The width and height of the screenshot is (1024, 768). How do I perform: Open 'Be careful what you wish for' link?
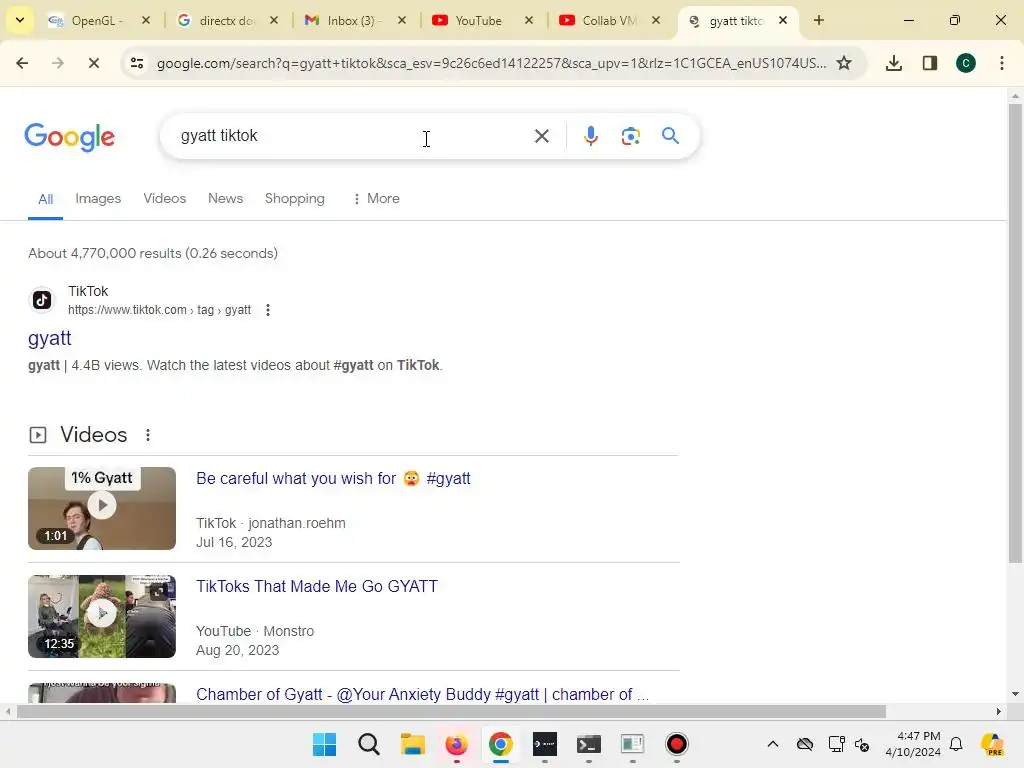point(333,479)
